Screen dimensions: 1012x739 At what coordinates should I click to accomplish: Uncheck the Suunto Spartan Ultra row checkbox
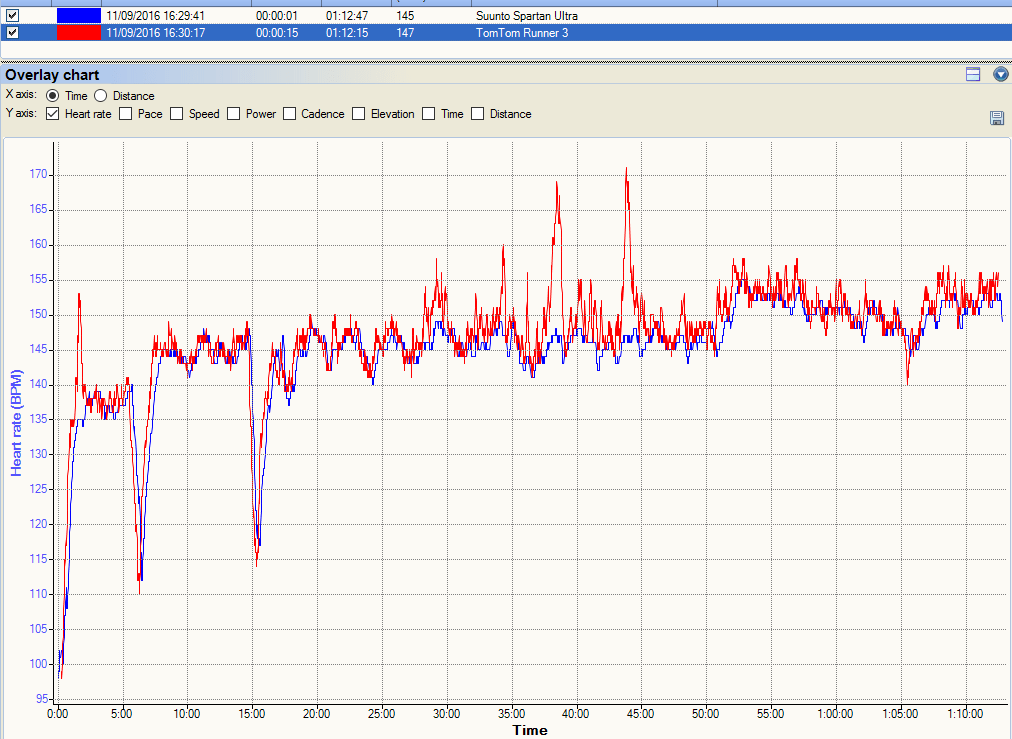[13, 16]
